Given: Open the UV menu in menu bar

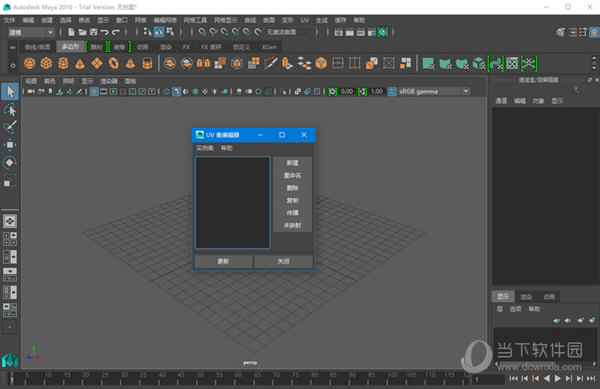Looking at the screenshot, I should click(x=305, y=20).
